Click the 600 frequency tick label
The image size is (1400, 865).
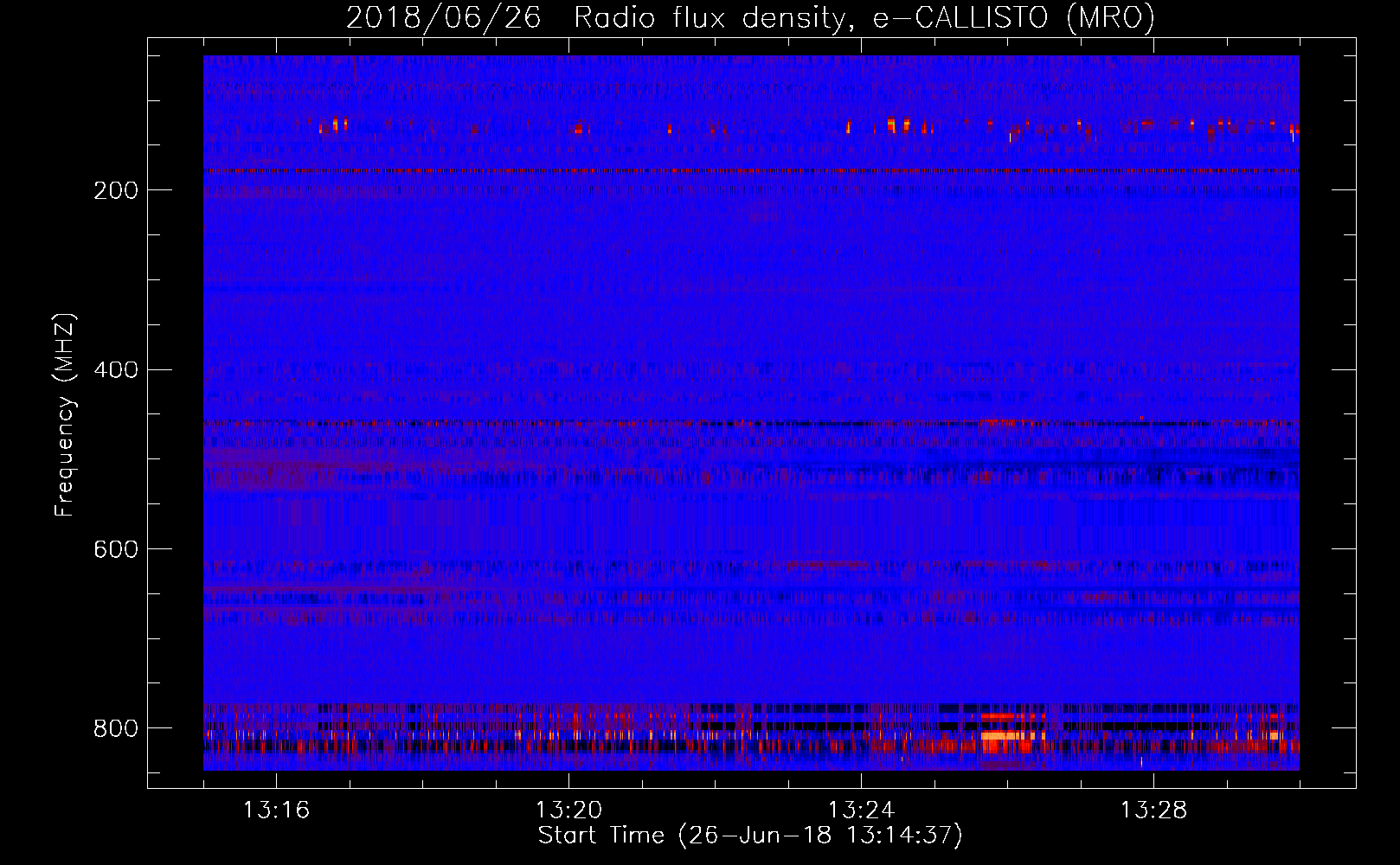click(115, 549)
